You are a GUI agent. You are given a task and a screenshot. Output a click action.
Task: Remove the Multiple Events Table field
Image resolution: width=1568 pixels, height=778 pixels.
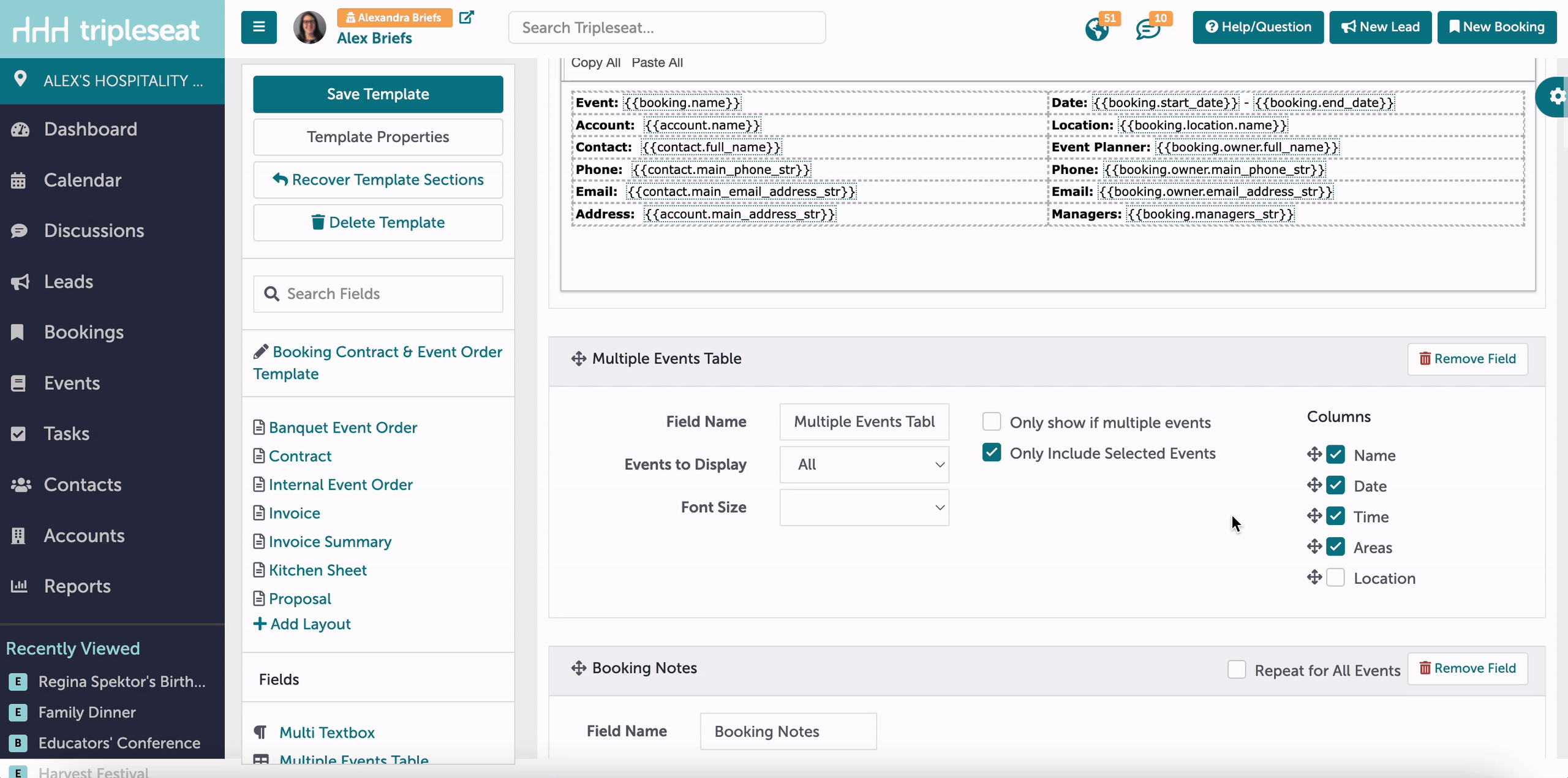click(1468, 359)
